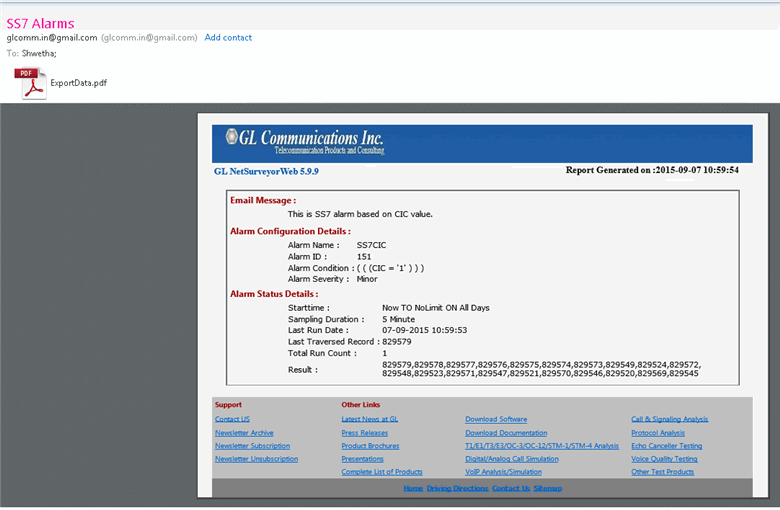Open the Echo Canceller Testing link
The height and width of the screenshot is (510, 780).
click(x=667, y=446)
